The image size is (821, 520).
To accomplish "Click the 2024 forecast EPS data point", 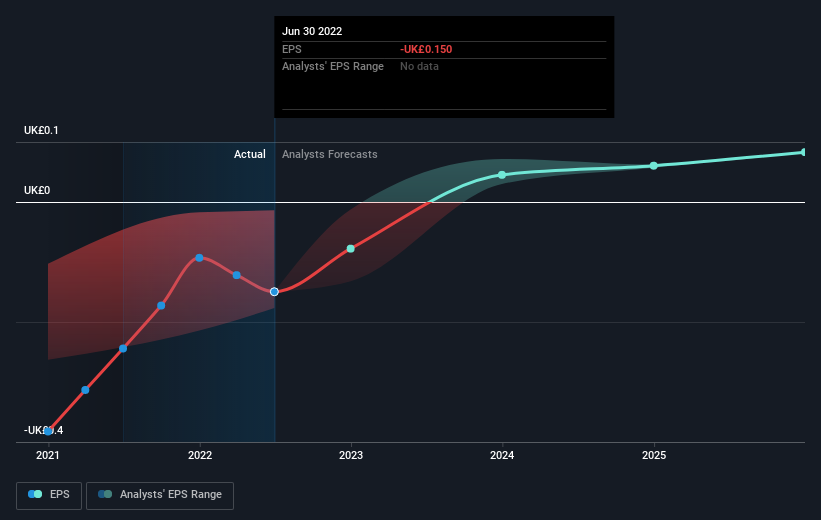I will (x=502, y=175).
